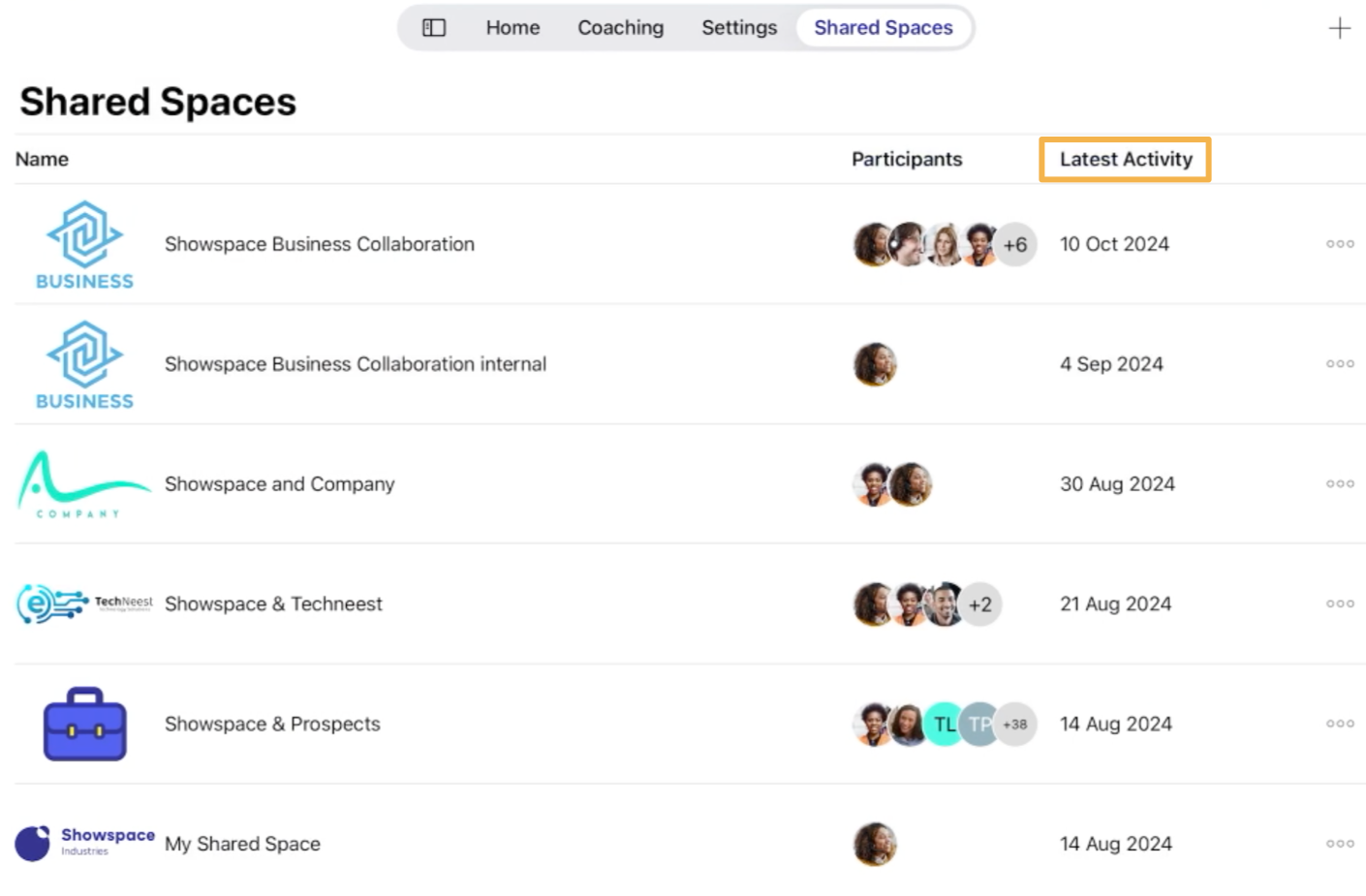Click the plus icon to add space
Image resolution: width=1366 pixels, height=896 pixels.
[x=1339, y=28]
